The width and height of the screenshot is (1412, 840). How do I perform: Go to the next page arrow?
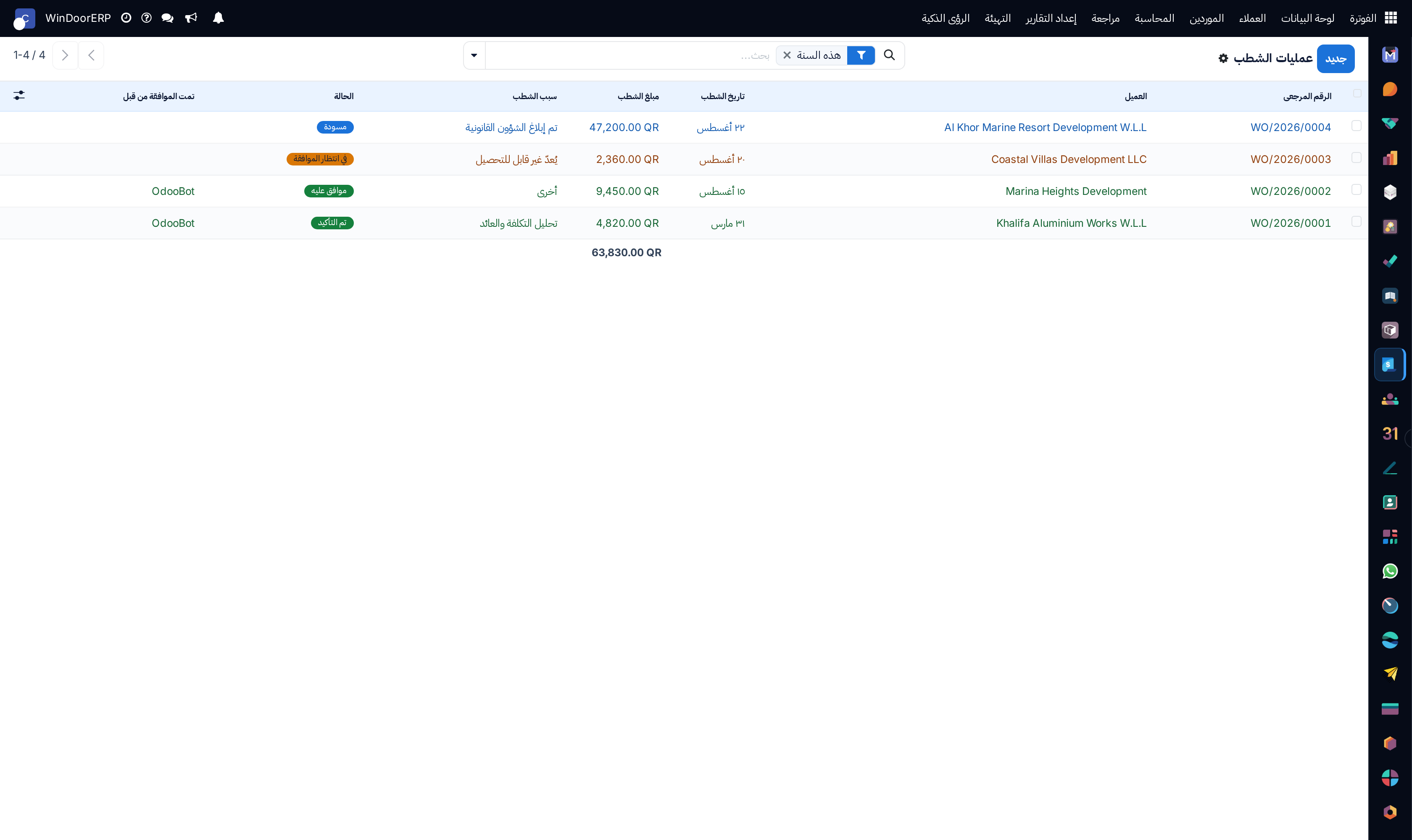(65, 55)
